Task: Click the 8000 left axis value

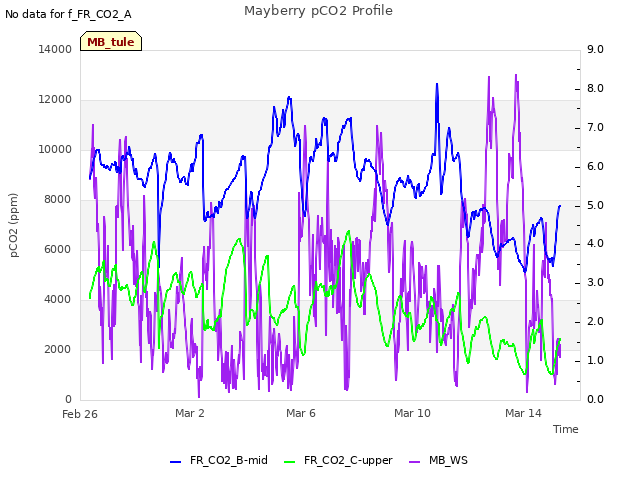Action: [x=58, y=200]
